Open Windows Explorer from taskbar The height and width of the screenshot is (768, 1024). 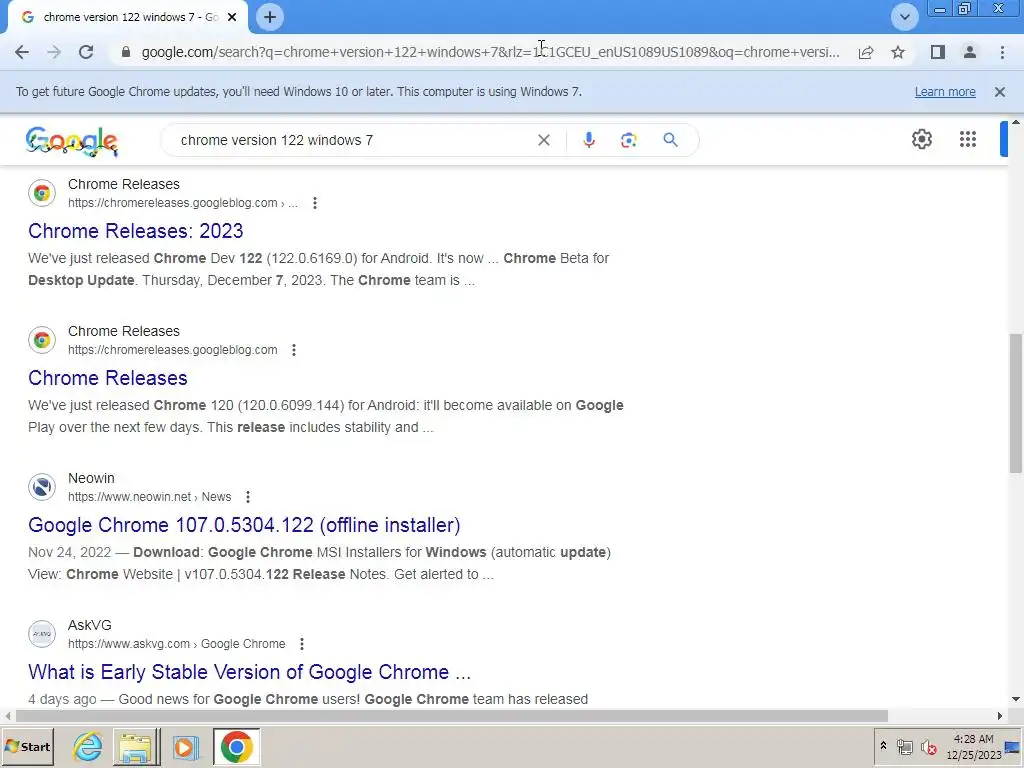pyautogui.click(x=136, y=746)
